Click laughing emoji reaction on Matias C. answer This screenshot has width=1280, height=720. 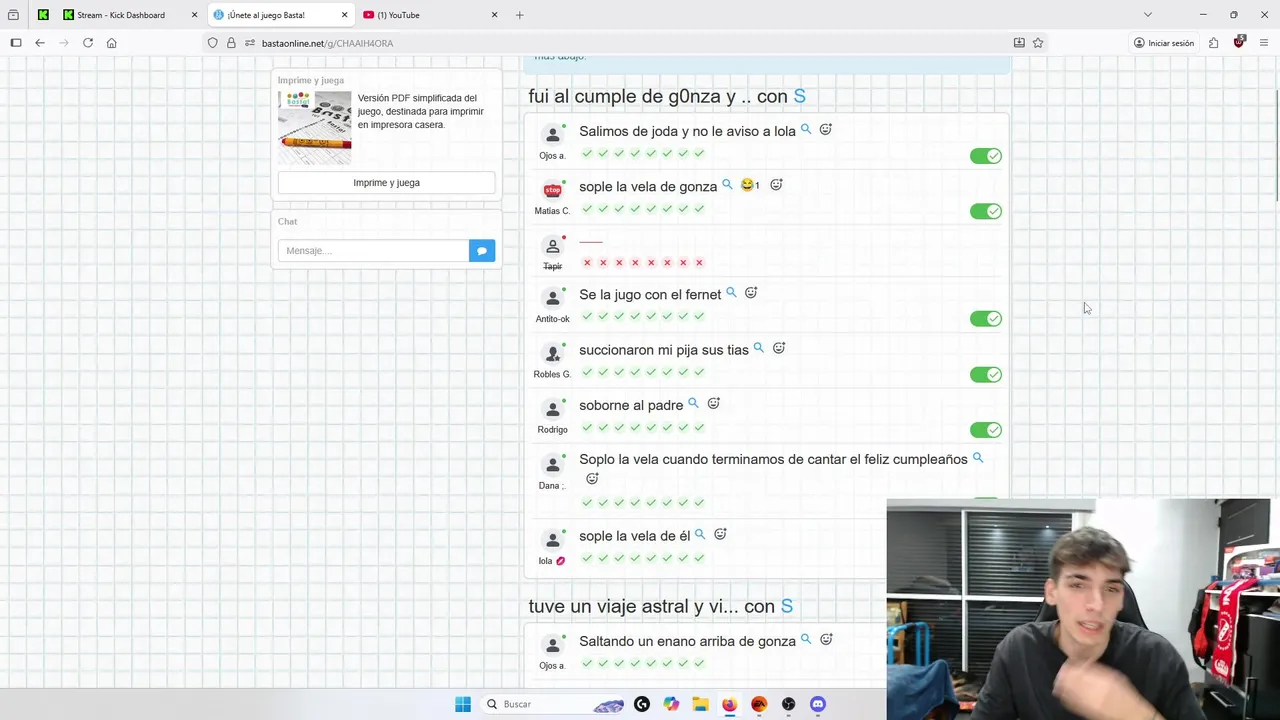click(749, 185)
